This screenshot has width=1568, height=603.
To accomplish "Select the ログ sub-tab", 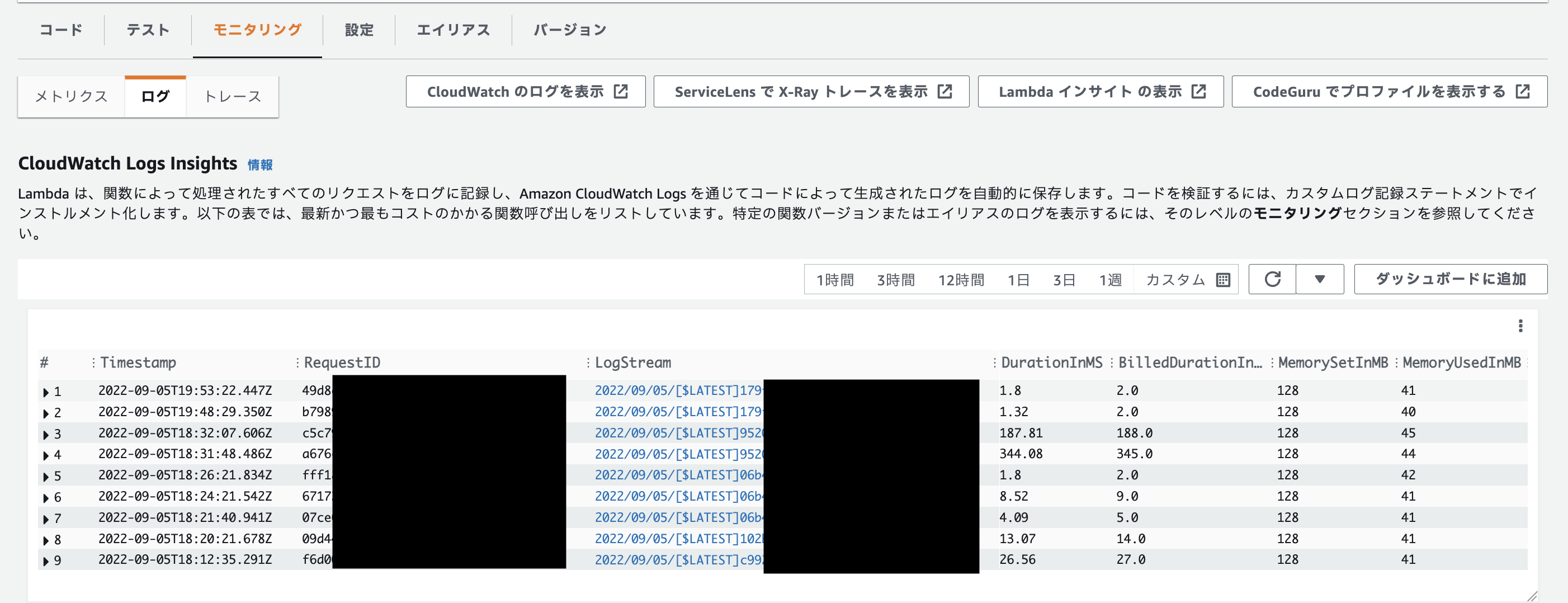I will pos(155,96).
